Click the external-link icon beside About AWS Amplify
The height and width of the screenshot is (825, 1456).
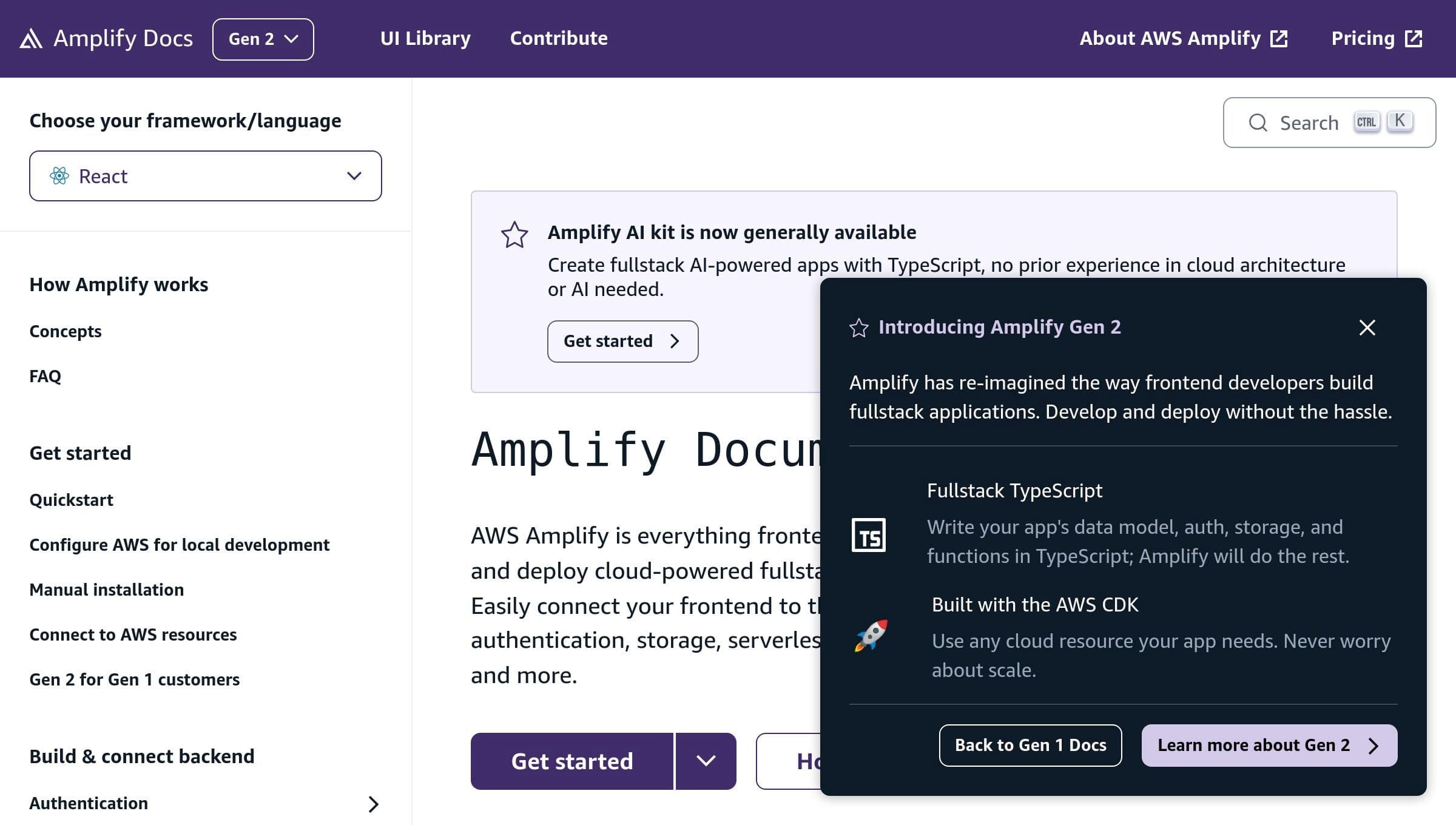(x=1278, y=38)
